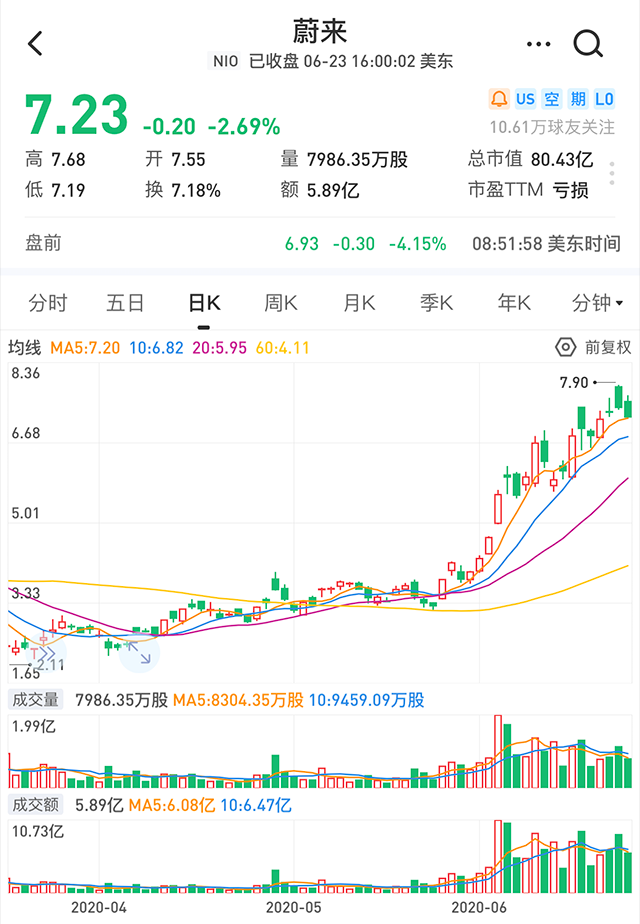Tap the 市盈TTM 亏损 value
The height and width of the screenshot is (924, 640).
click(528, 190)
